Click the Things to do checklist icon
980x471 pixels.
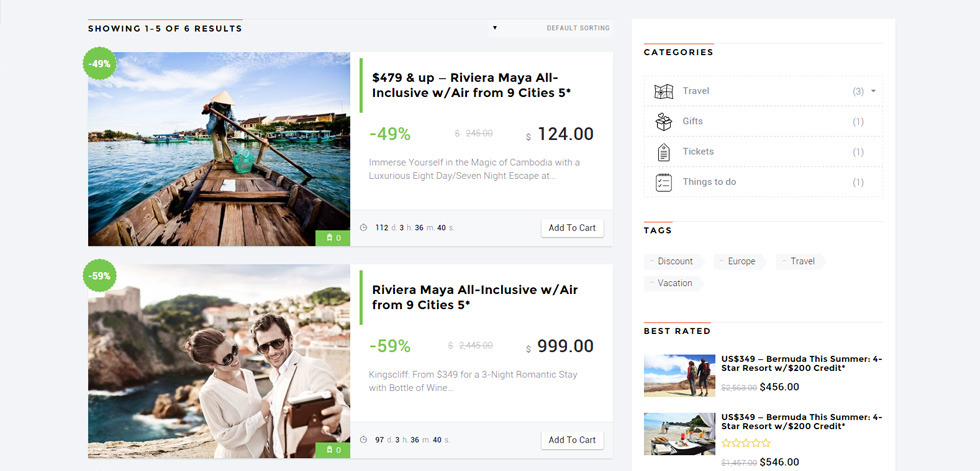pos(663,182)
